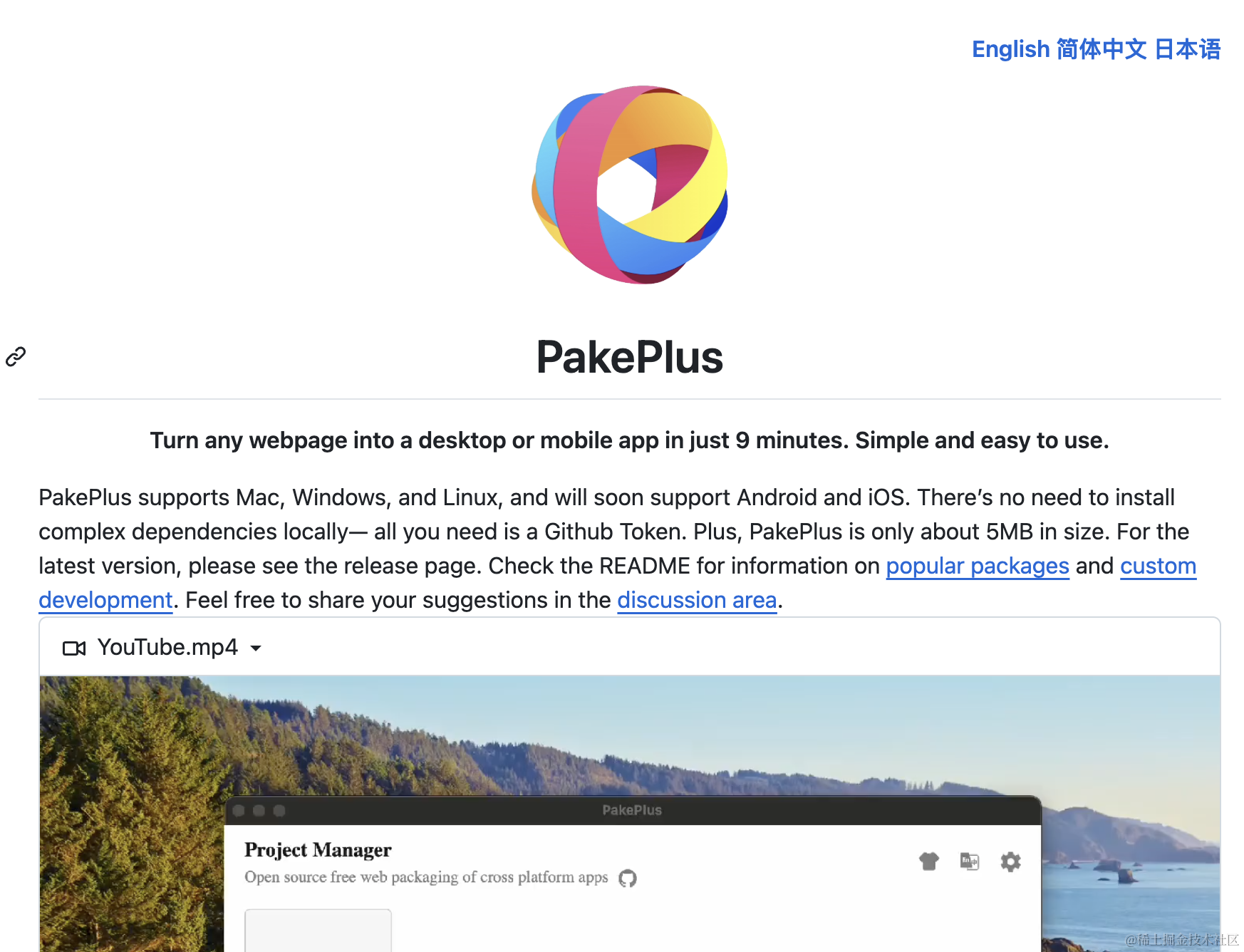Switch site language to 简体中文
This screenshot has height=952, width=1244.
click(x=1103, y=48)
